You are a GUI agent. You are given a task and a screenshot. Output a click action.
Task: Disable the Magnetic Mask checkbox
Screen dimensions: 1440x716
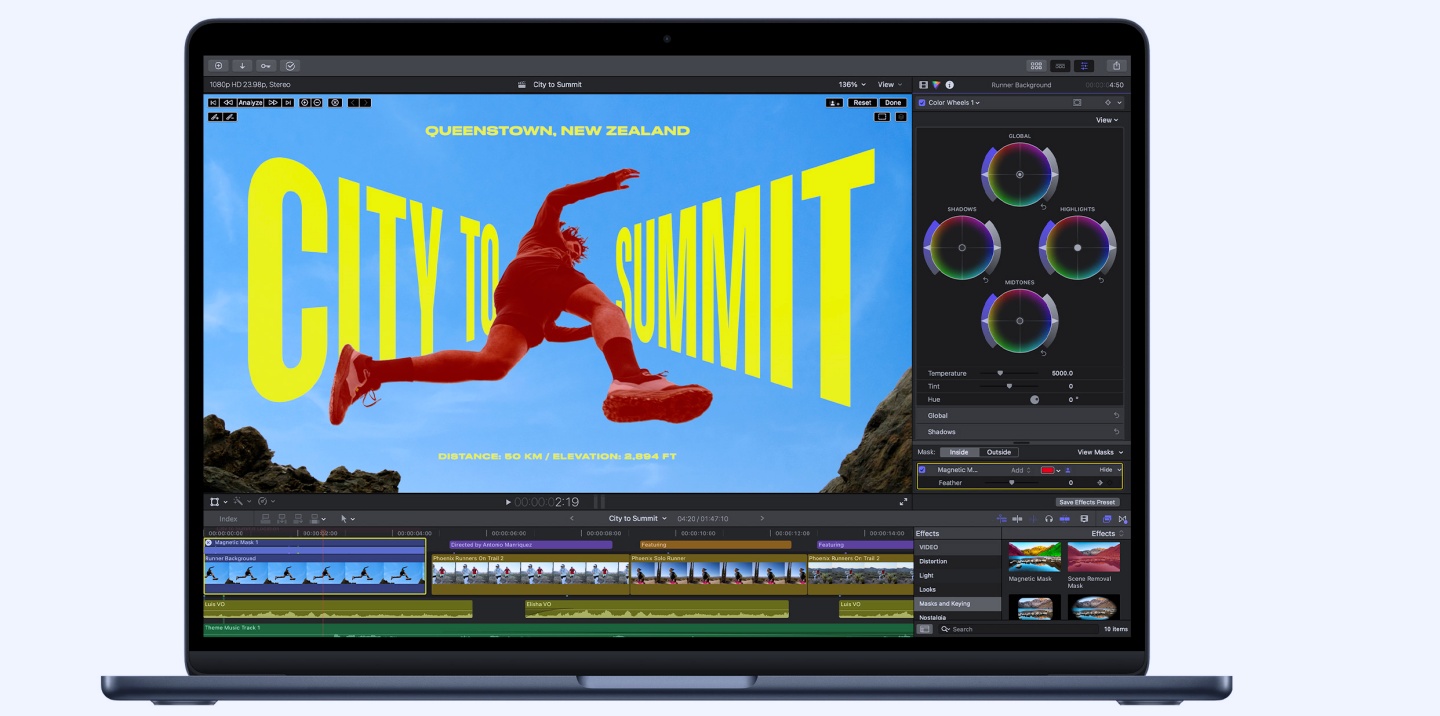point(922,470)
